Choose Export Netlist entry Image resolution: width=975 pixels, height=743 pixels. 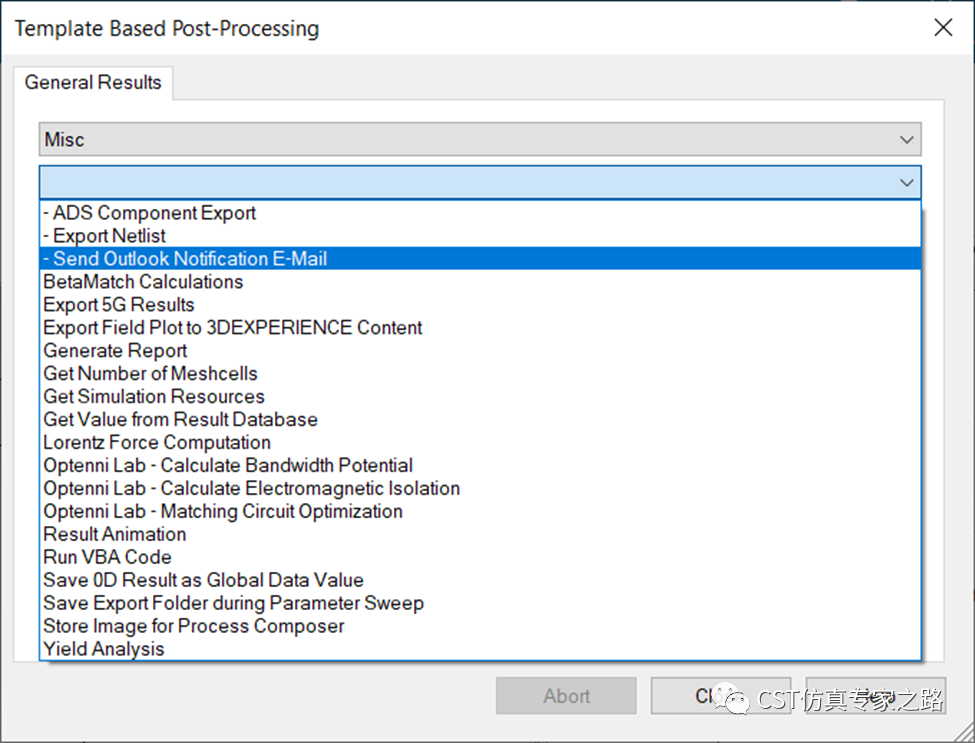click(479, 236)
